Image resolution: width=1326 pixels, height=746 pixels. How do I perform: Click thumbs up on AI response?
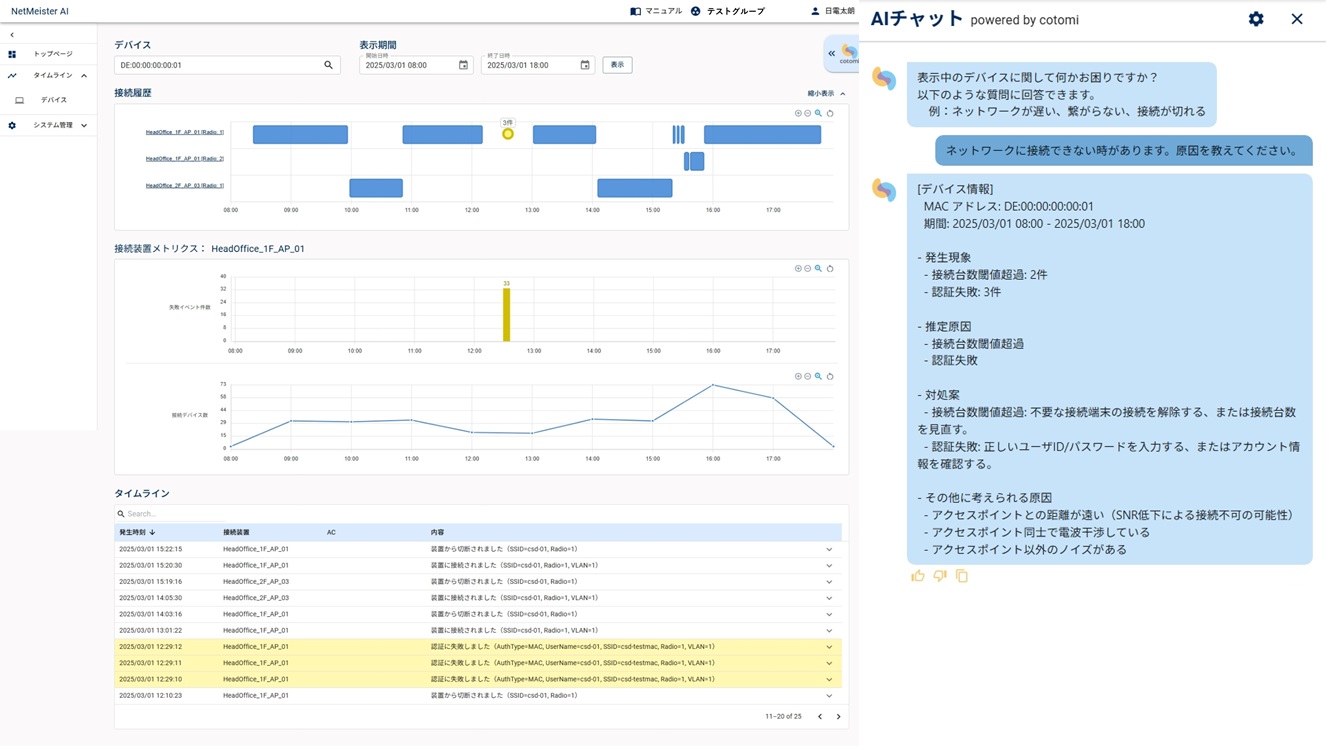coord(917,576)
